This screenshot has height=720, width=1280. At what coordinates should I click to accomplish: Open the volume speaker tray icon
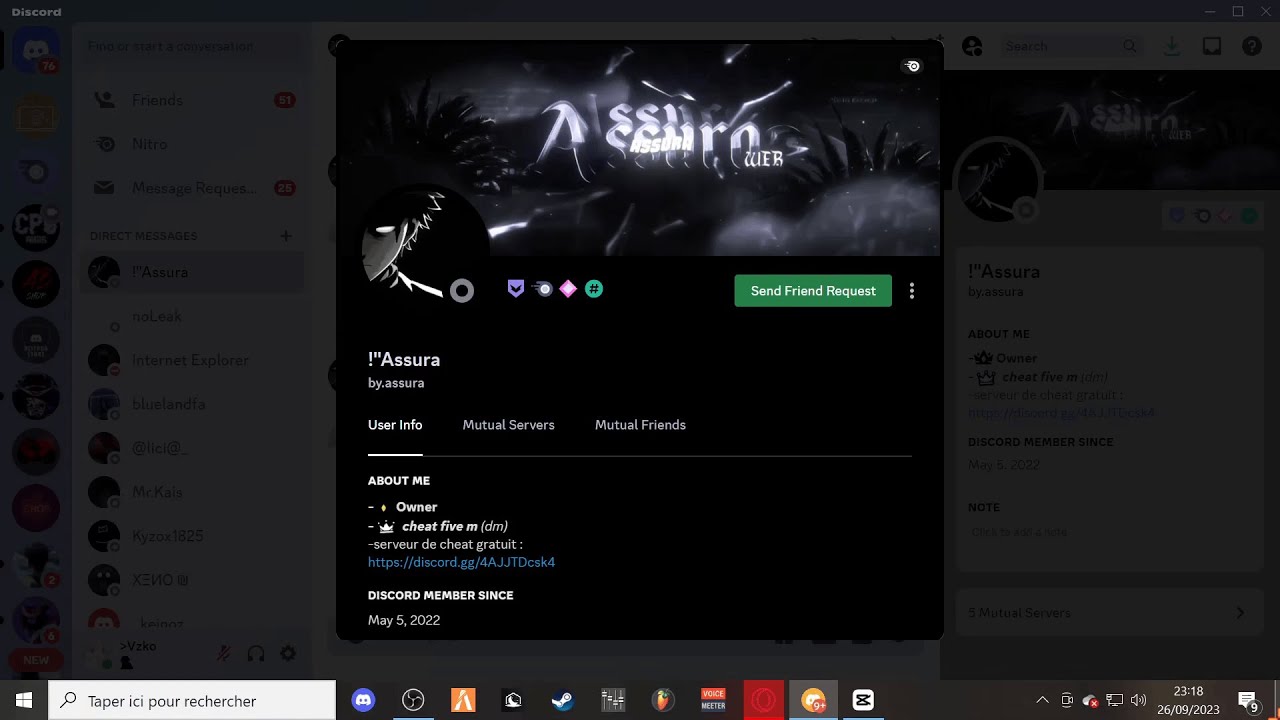[1138, 700]
